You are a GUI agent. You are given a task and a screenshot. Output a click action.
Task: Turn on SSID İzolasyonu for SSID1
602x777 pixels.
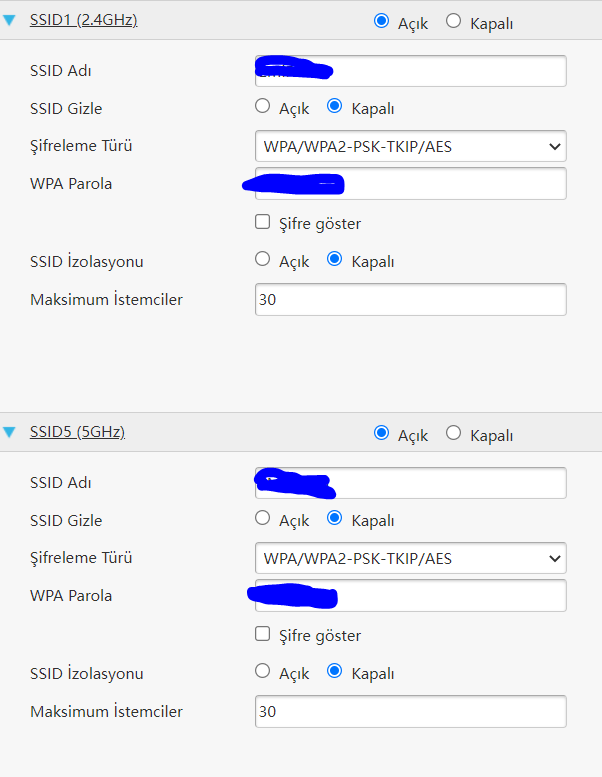tap(263, 260)
